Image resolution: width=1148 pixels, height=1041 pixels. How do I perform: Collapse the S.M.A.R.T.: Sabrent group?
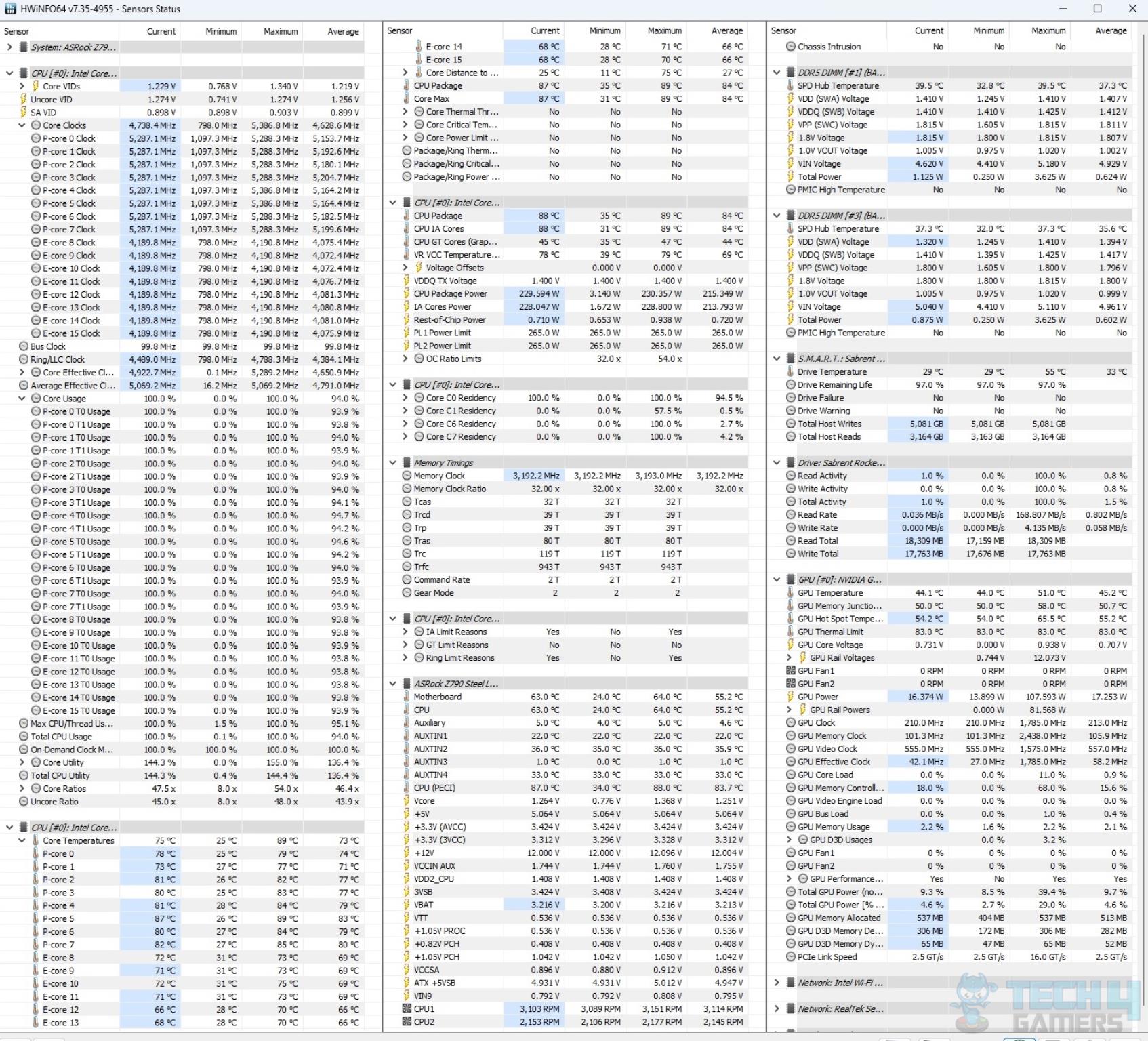(777, 359)
